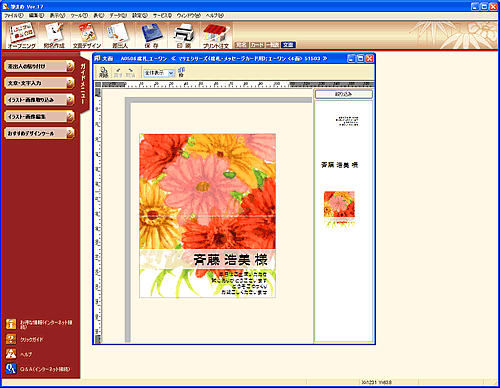The image size is (500, 388).
Task: Select the small address text in right panel
Action: pyautogui.click(x=347, y=121)
